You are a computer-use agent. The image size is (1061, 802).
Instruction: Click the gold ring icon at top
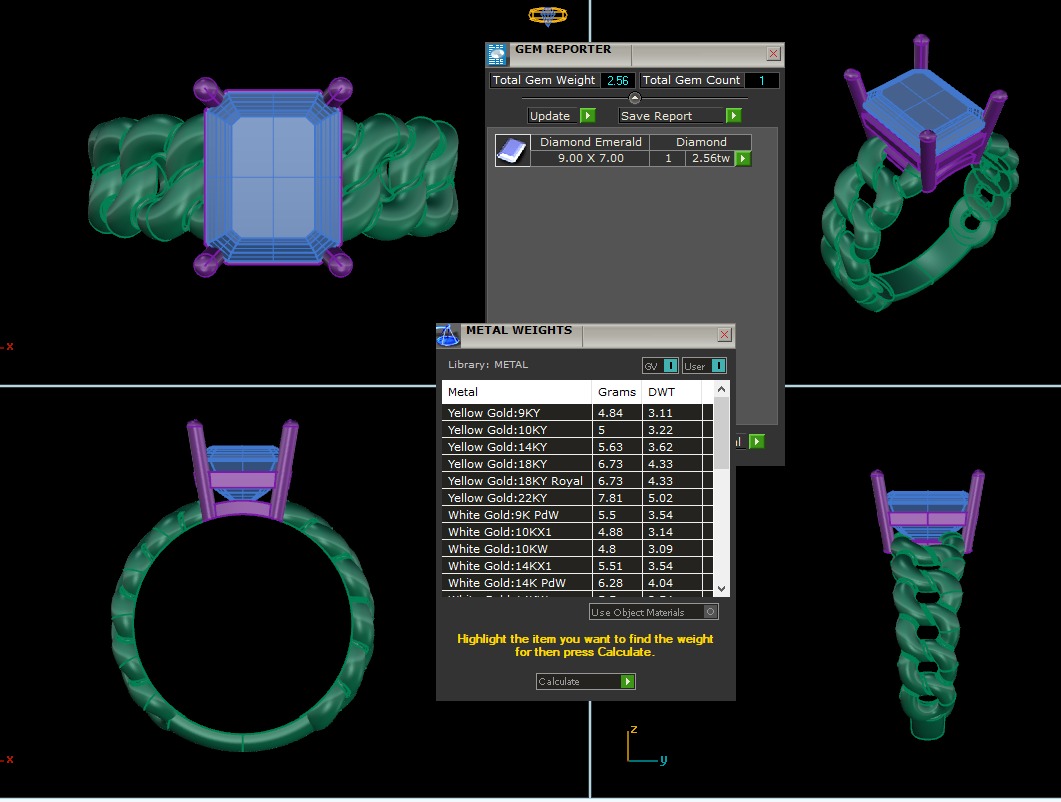547,15
